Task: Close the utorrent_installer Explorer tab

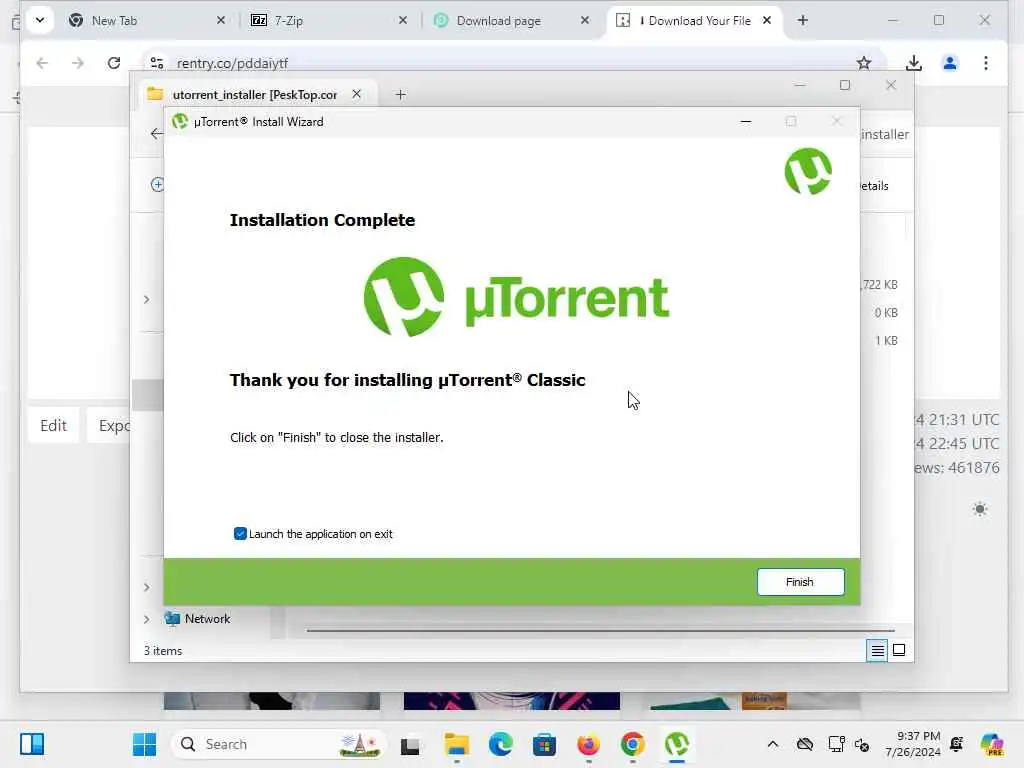Action: [x=357, y=94]
